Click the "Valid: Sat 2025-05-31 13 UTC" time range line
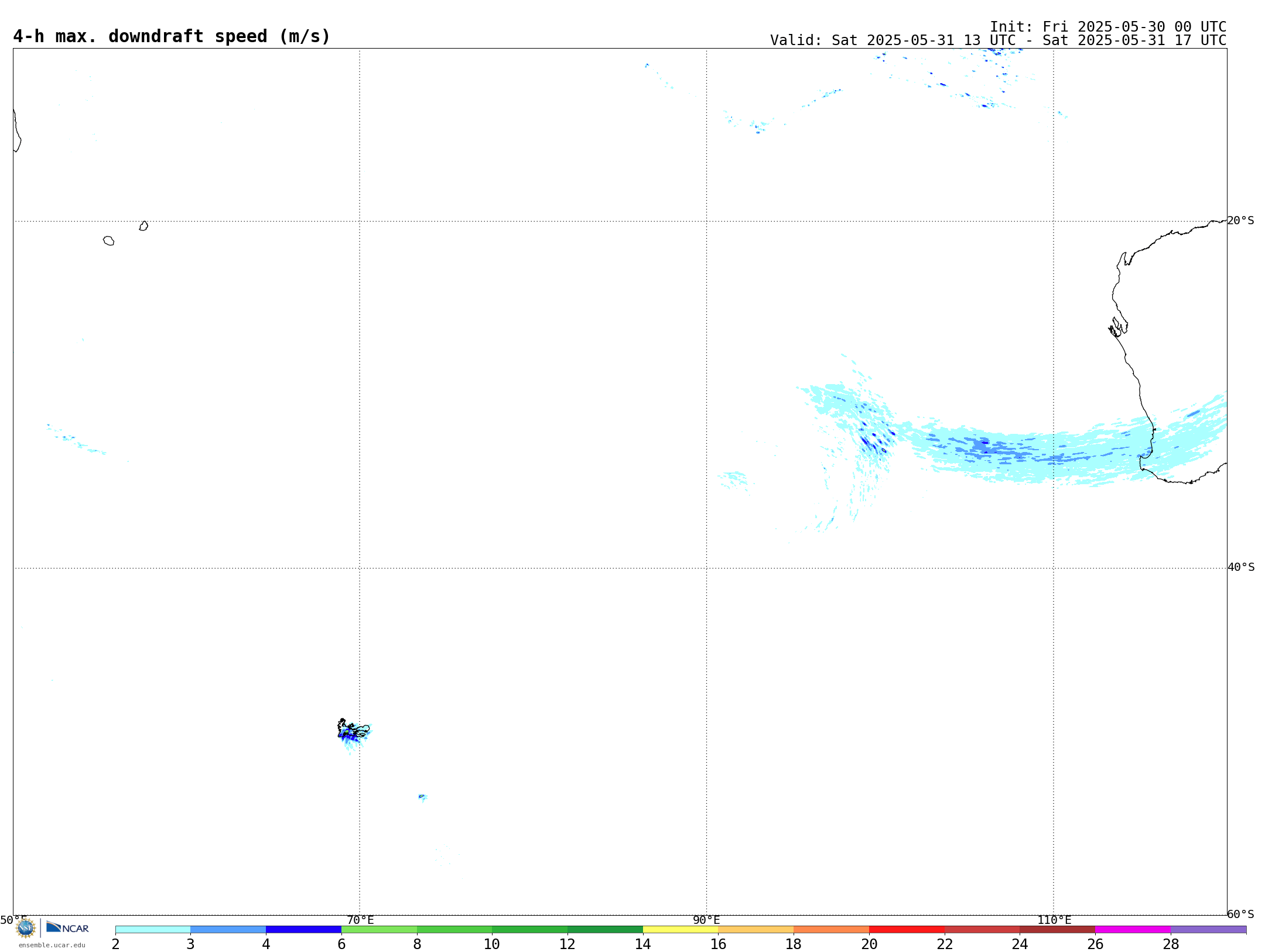This screenshot has height=952, width=1265. (998, 40)
